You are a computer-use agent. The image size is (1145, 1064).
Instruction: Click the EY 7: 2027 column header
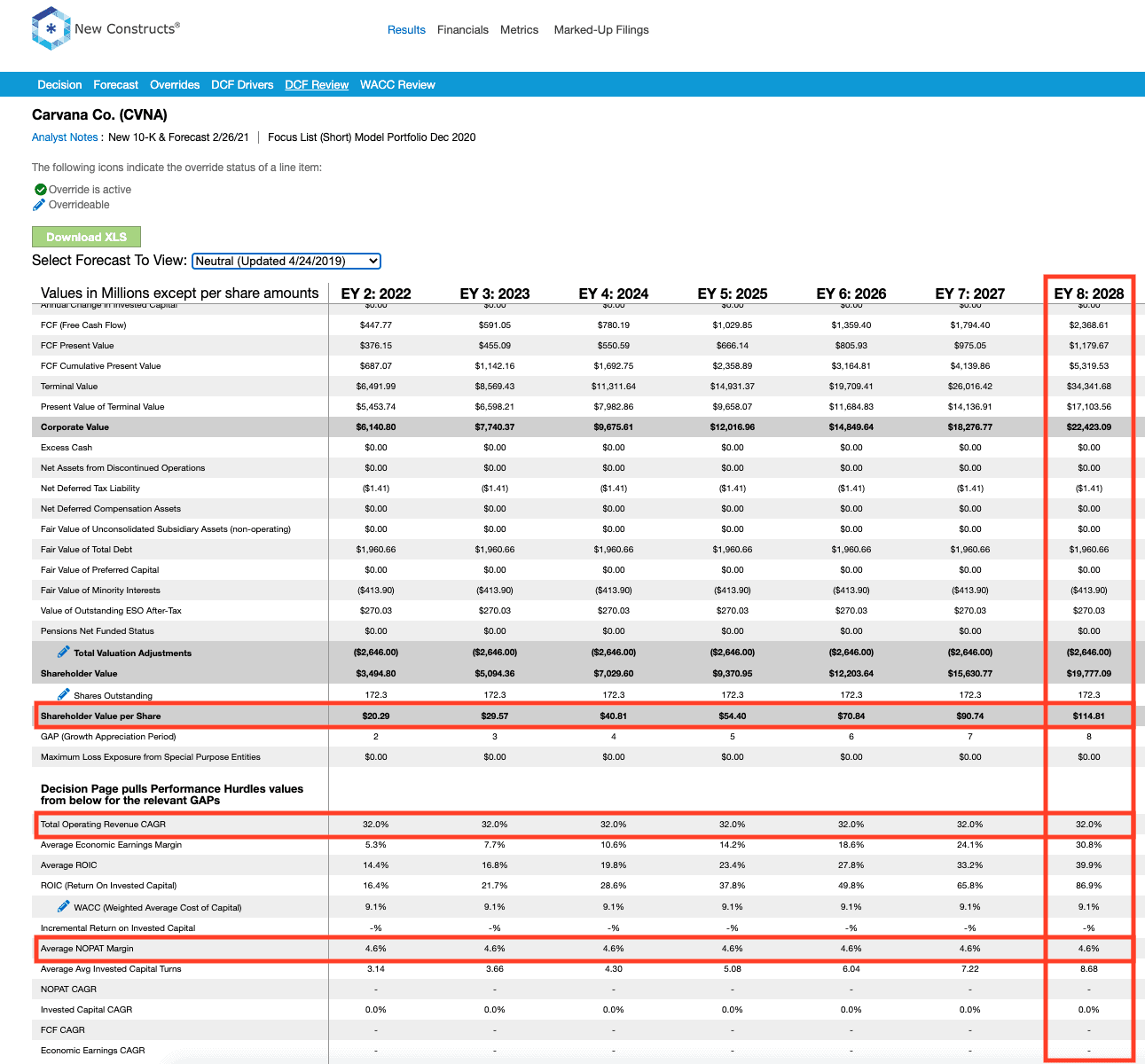(x=970, y=293)
